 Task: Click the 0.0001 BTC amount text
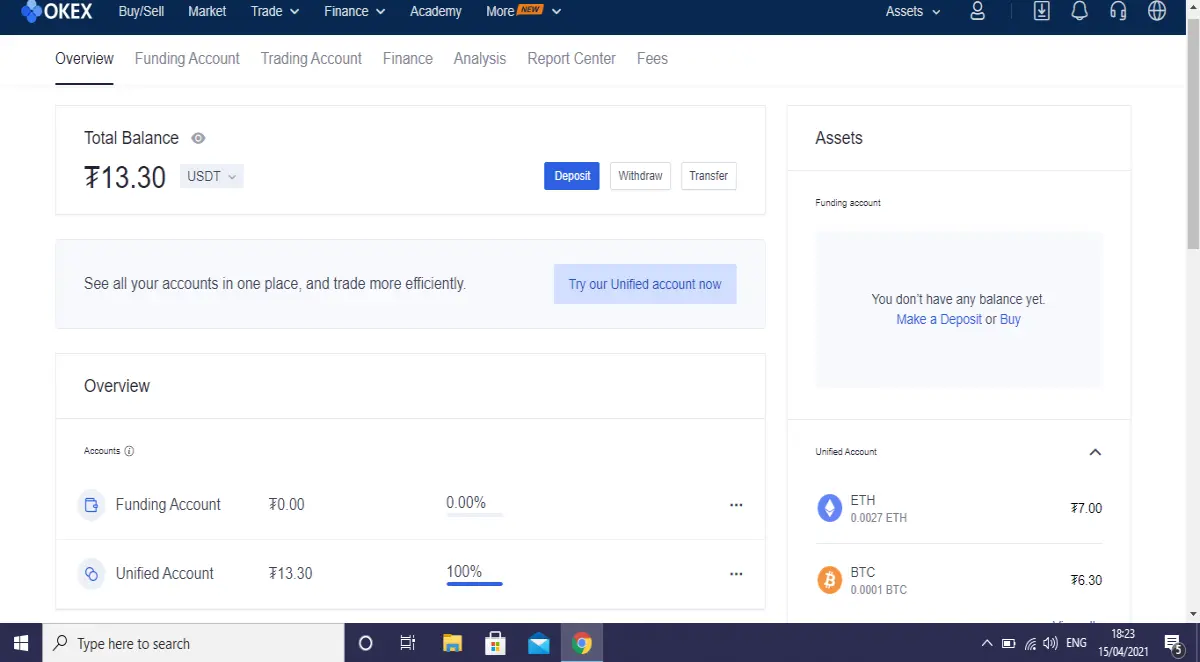coord(879,590)
